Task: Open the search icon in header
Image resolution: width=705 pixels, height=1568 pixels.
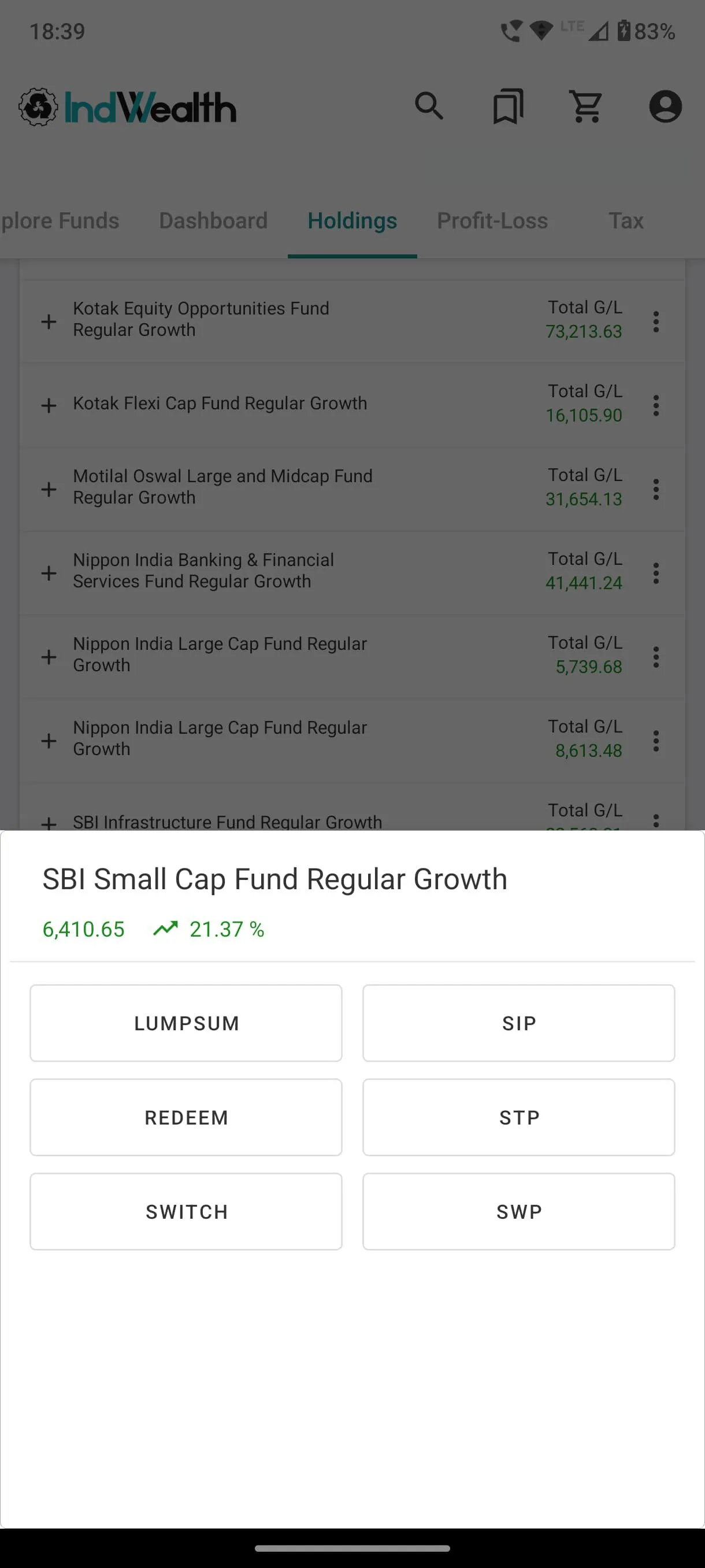Action: click(x=429, y=106)
